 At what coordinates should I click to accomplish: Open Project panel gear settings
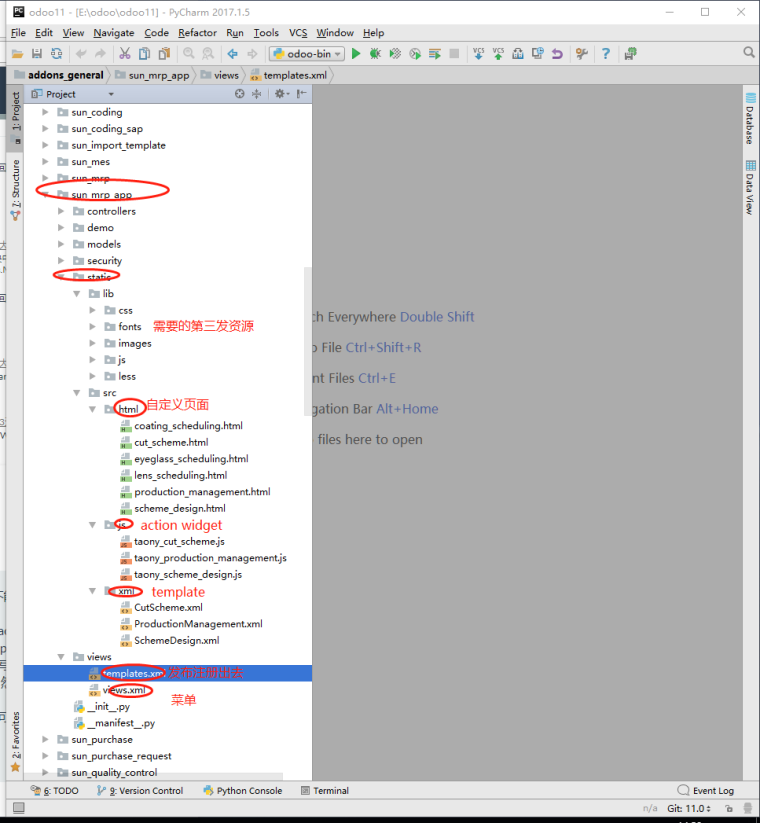282,94
